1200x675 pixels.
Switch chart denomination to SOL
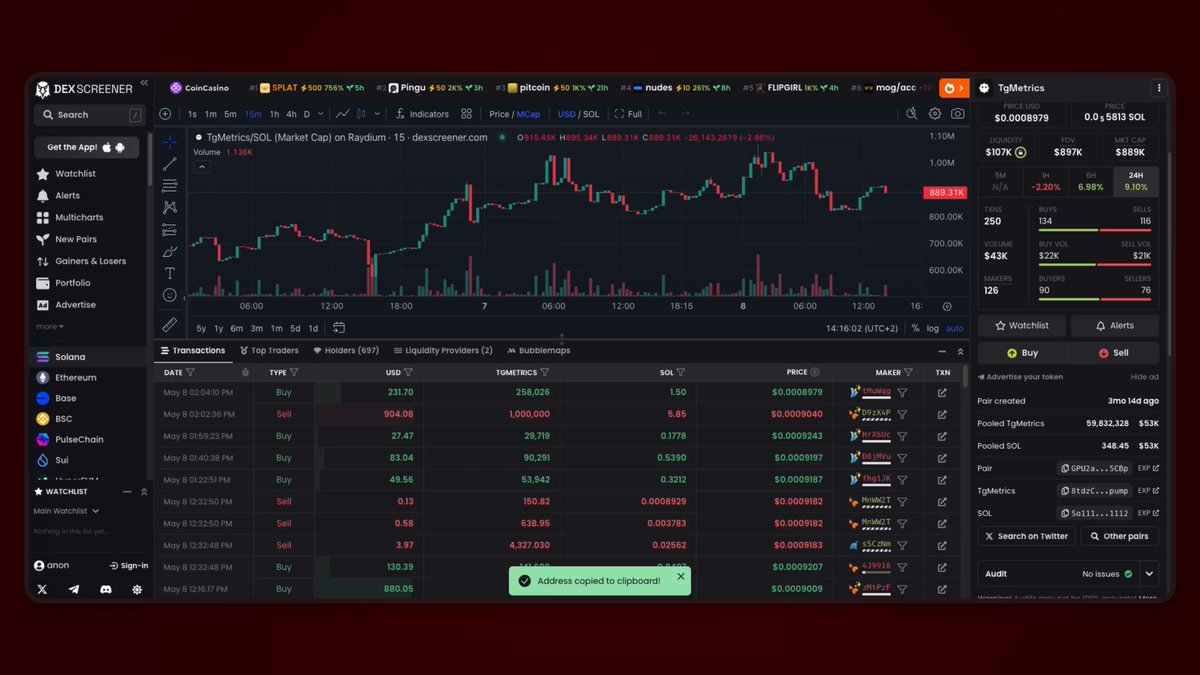(x=591, y=114)
